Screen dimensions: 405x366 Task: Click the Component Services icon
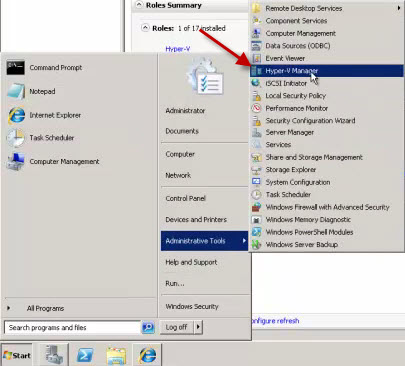[x=256, y=21]
